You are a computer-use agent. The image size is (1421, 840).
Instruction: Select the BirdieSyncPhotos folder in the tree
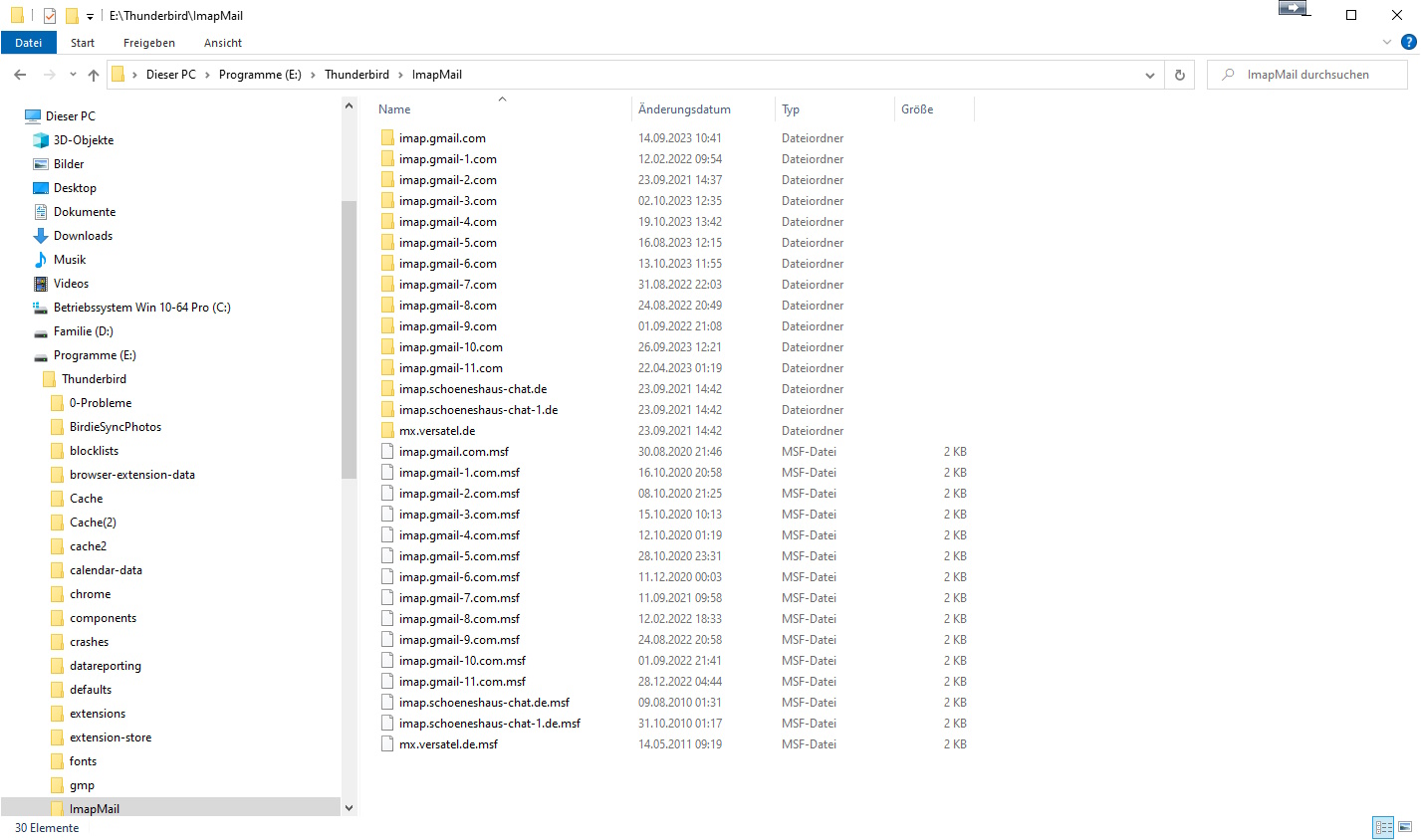(116, 427)
